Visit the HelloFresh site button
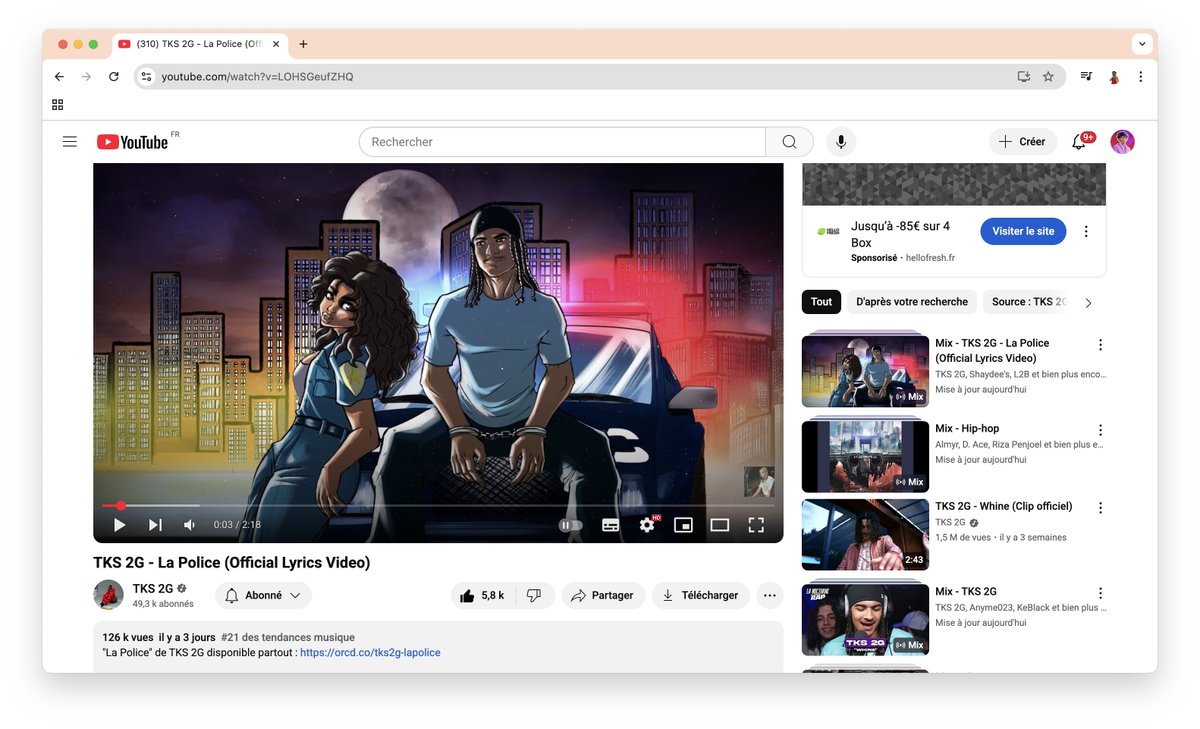Screen dimensions: 1200x729 (x=1023, y=231)
